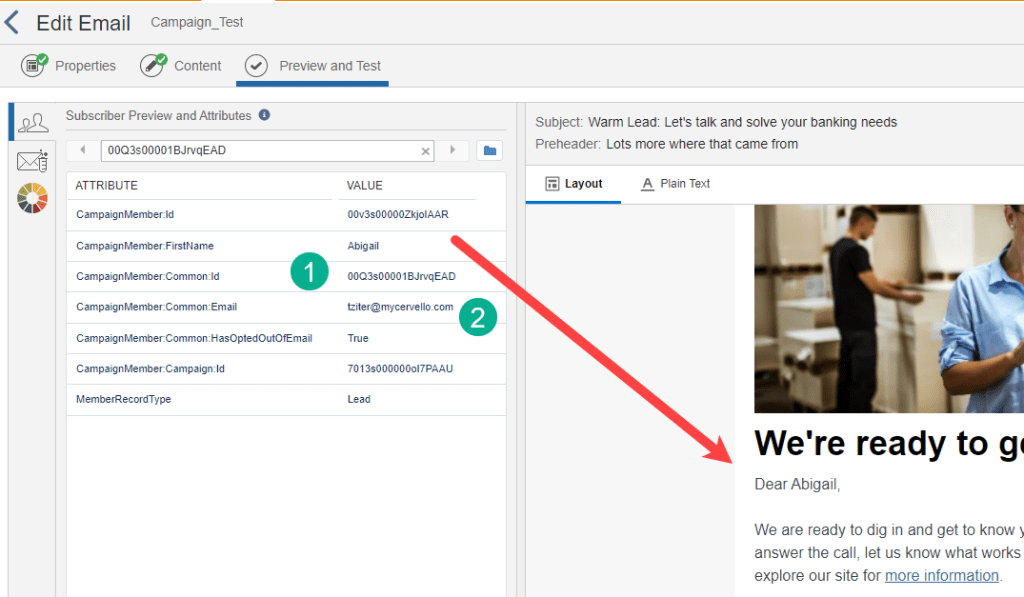Go to next subscriber arrow
The height and width of the screenshot is (597, 1024).
[x=452, y=150]
